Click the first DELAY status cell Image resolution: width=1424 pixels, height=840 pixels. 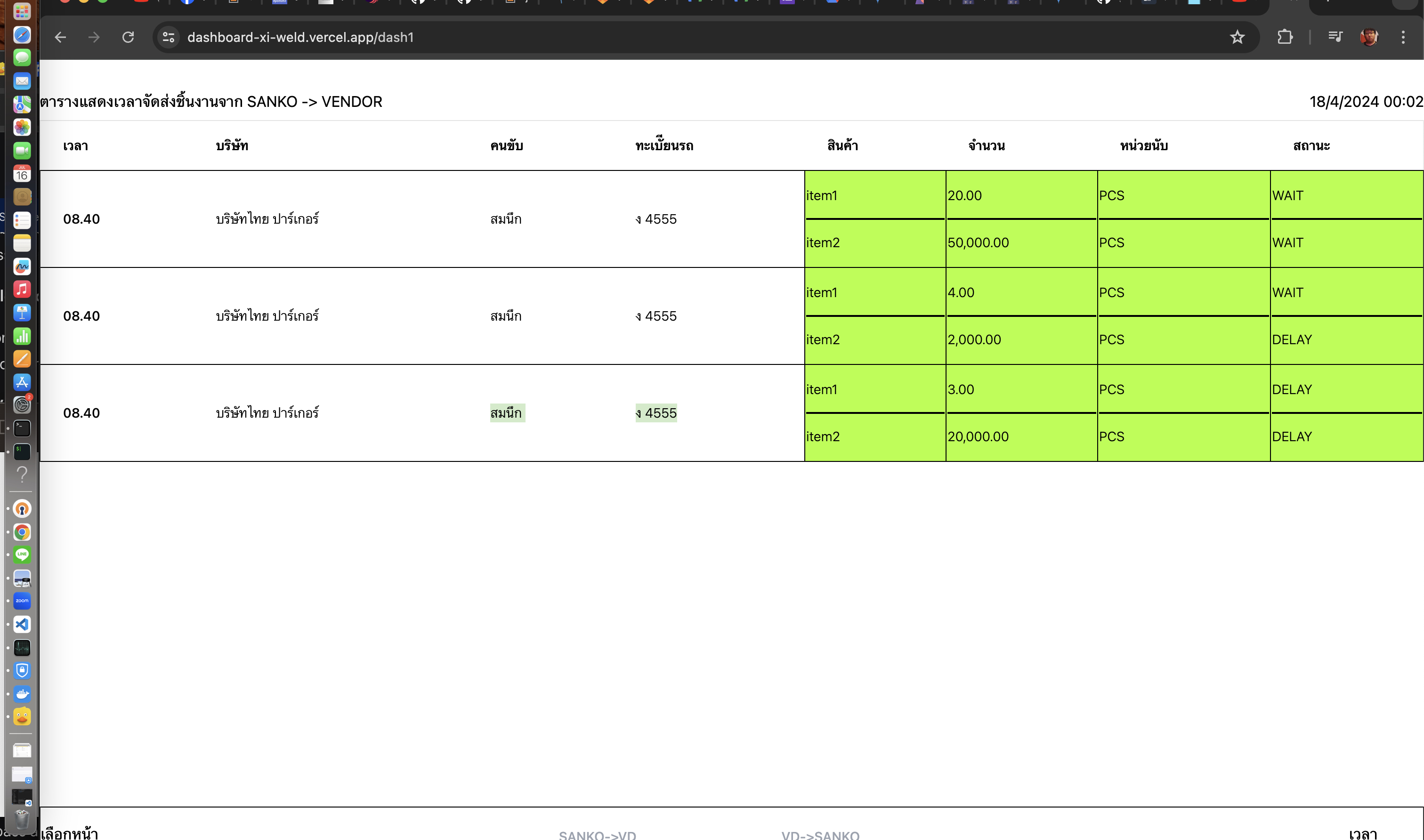1292,339
